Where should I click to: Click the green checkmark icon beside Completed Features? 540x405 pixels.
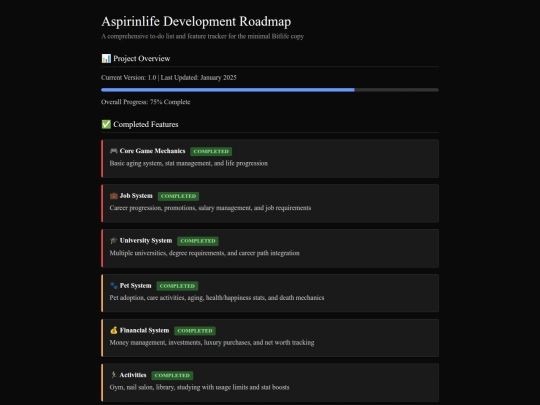[x=106, y=124]
